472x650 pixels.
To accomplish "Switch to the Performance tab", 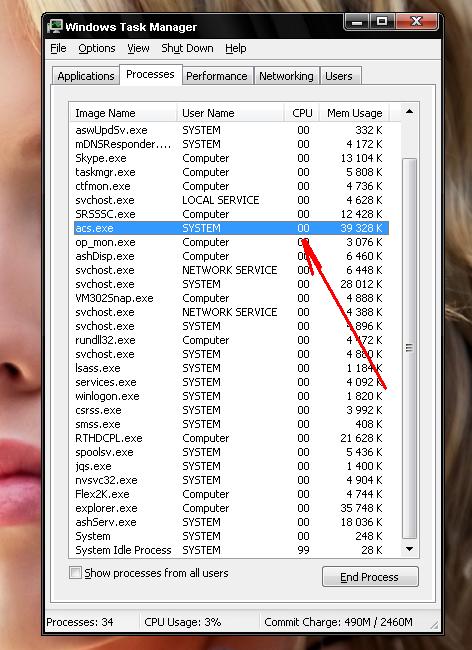I will click(217, 76).
